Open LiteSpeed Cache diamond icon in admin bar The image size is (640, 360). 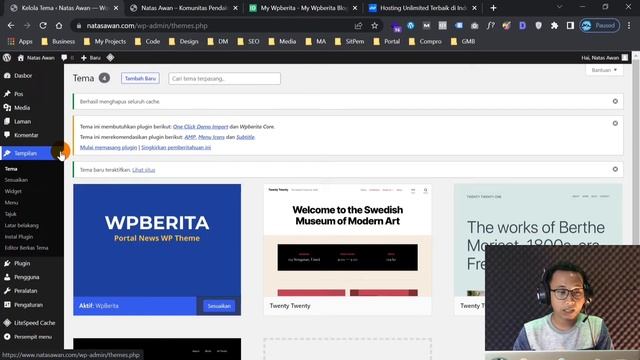tap(110, 58)
